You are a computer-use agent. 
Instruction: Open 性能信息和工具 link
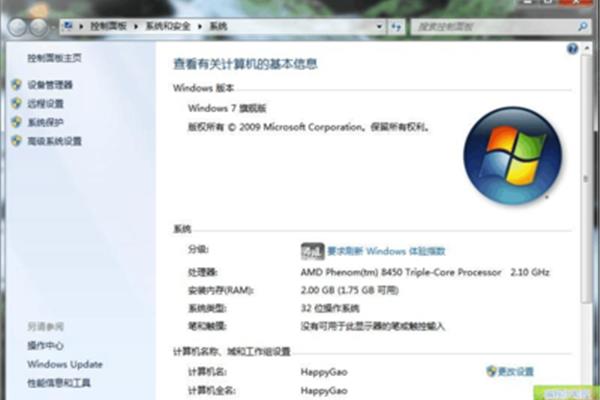59,383
